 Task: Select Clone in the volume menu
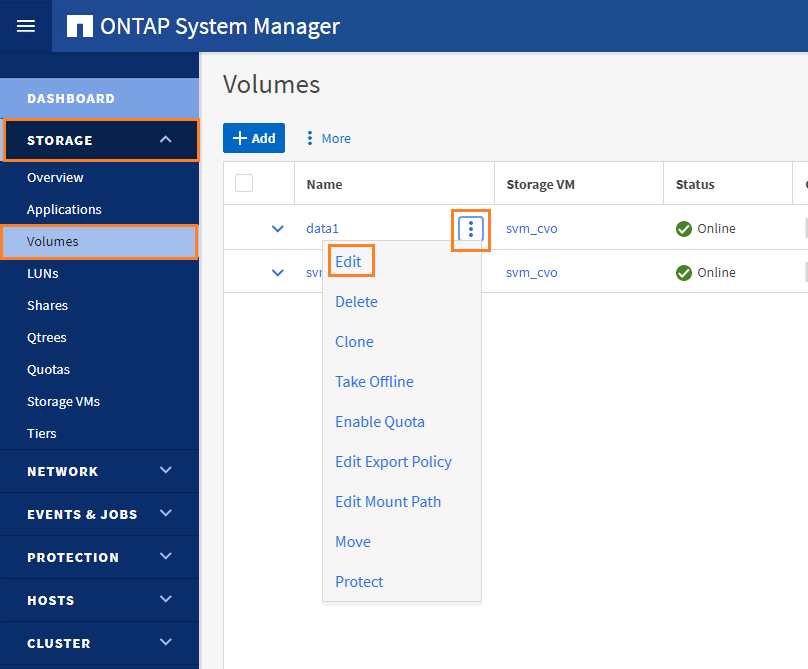point(354,342)
